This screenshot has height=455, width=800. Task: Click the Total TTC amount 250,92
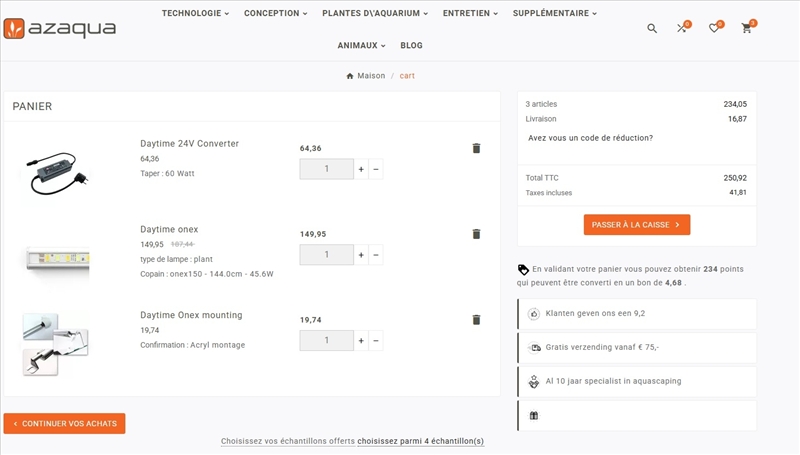pyautogui.click(x=735, y=178)
